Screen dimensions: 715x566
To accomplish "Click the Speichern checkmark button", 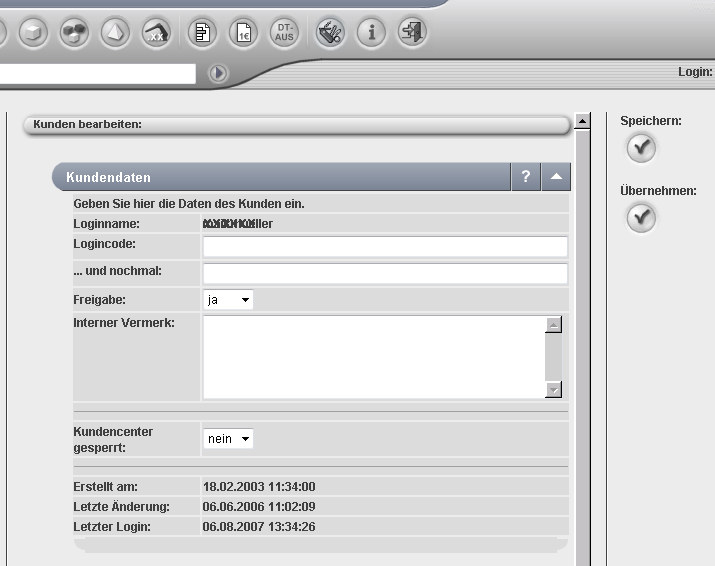I will pos(641,149).
